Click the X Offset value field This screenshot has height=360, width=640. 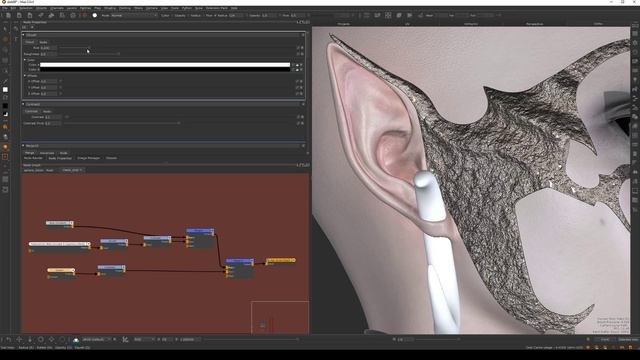[49, 81]
